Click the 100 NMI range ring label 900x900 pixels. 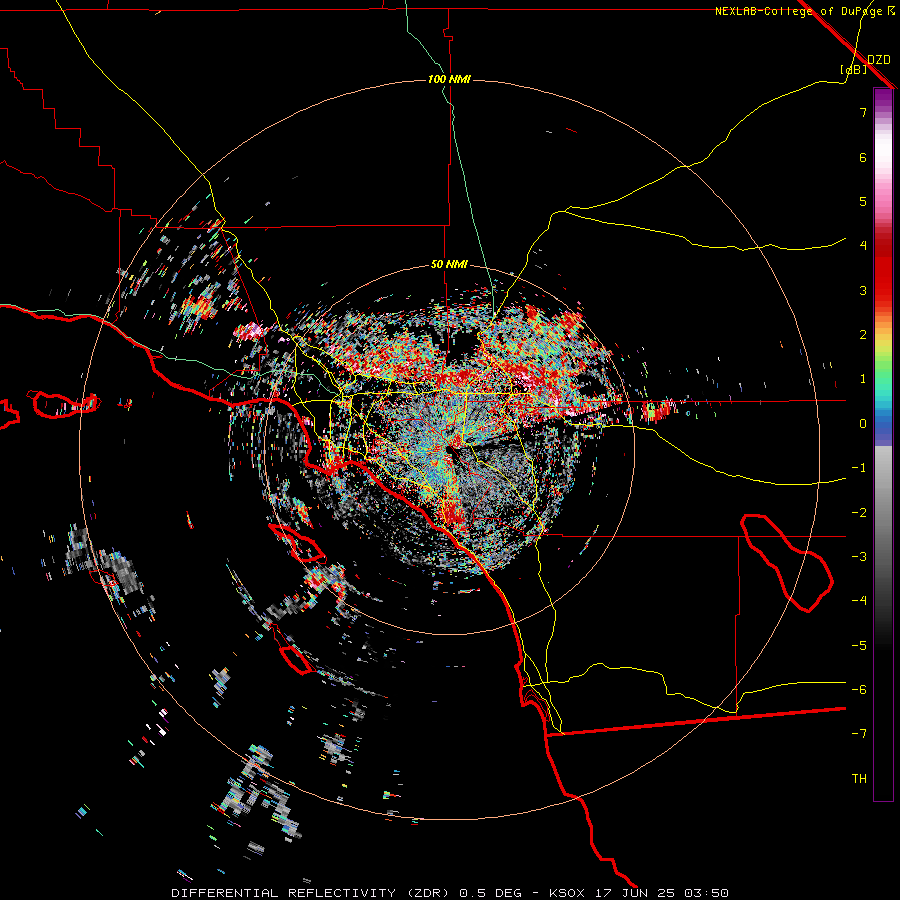tap(449, 79)
